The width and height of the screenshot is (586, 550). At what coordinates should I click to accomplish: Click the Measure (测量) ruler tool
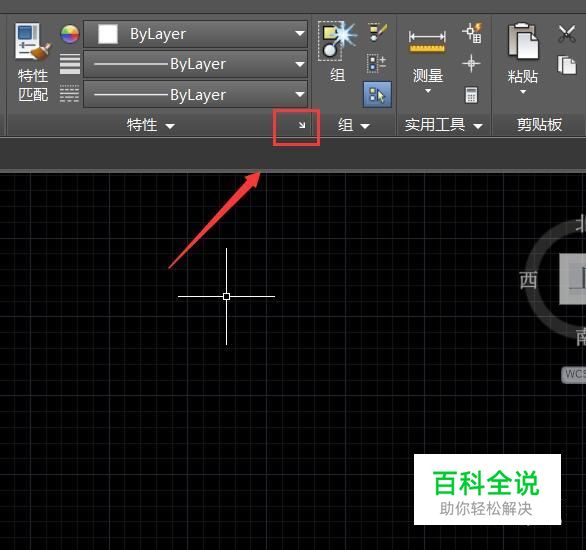click(428, 41)
